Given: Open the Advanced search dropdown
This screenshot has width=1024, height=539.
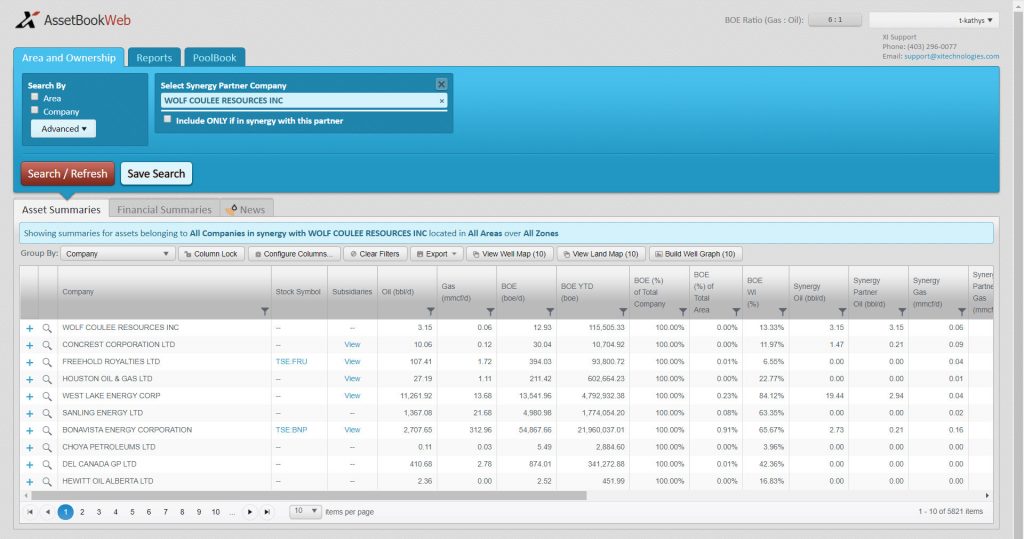Looking at the screenshot, I should pos(63,129).
